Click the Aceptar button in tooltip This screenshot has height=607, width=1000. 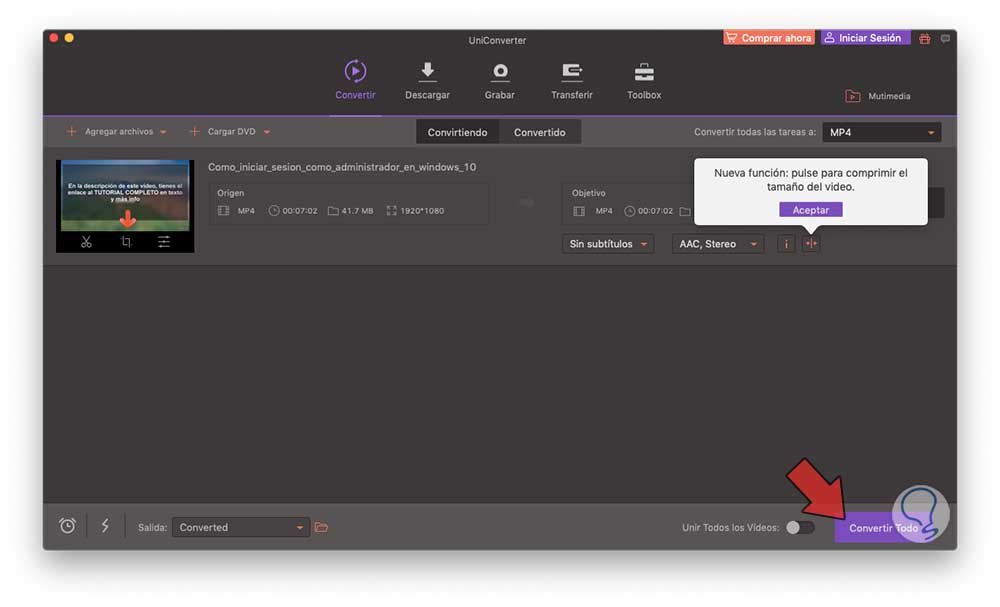[811, 210]
